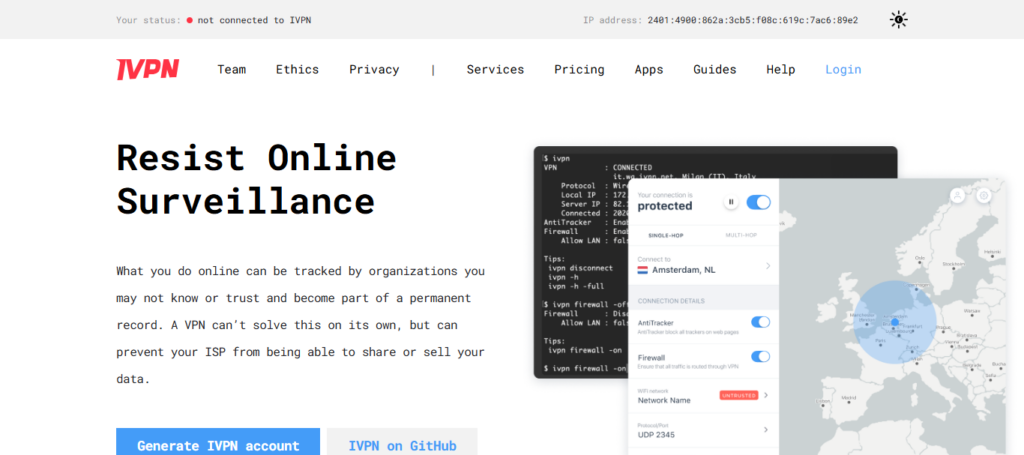Go to the Pricing page
This screenshot has width=1024, height=455.
[579, 69]
